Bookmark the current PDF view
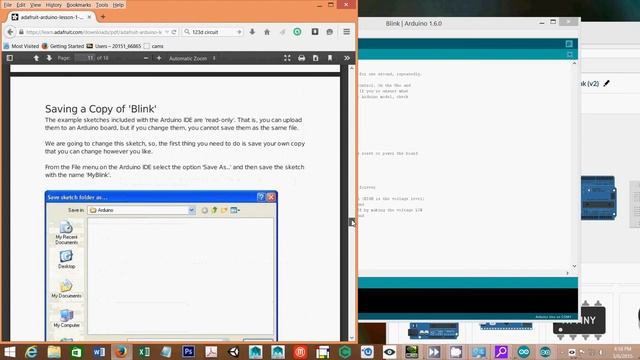This screenshot has height=360, width=640. click(x=330, y=58)
